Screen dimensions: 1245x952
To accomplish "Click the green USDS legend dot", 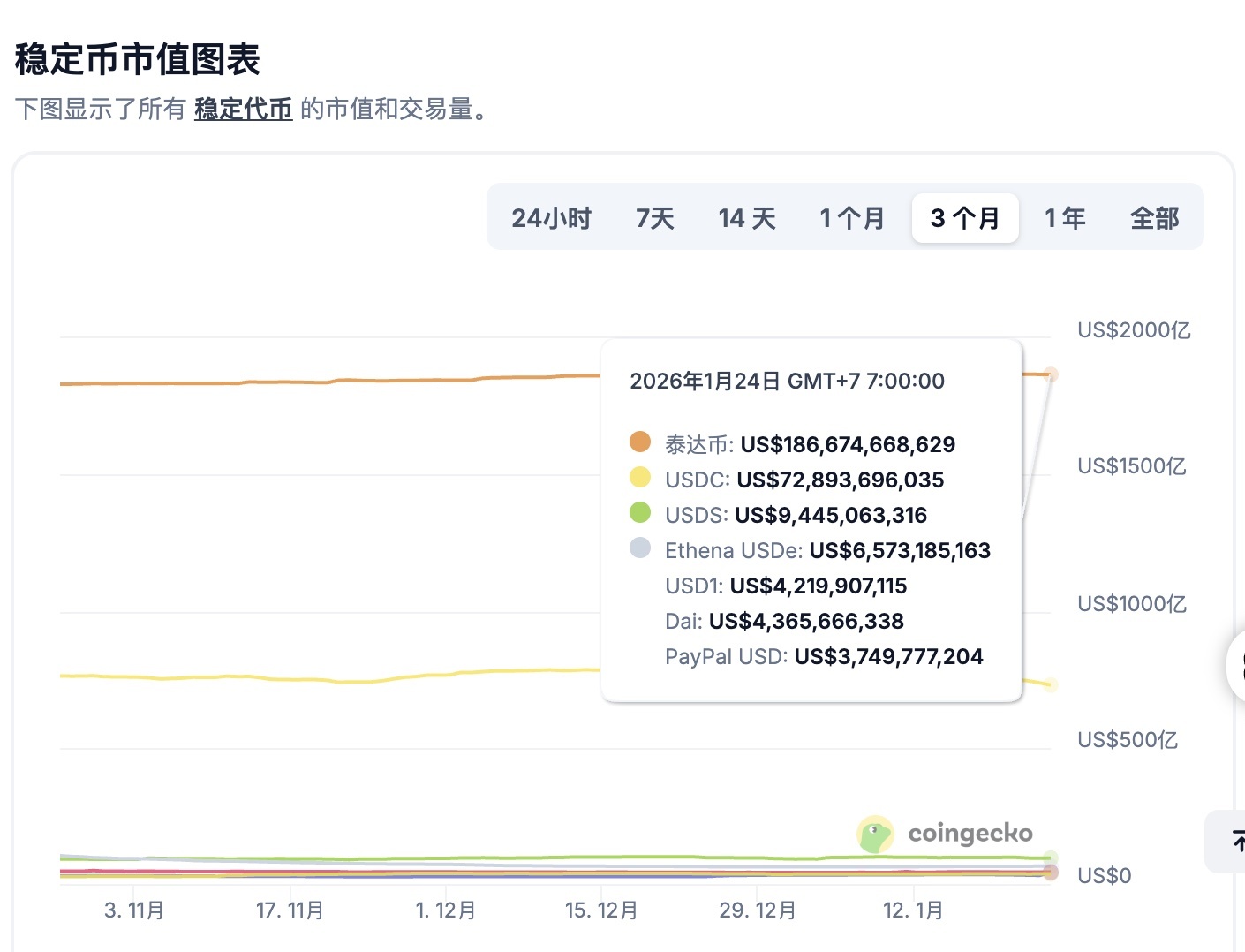I will pyautogui.click(x=640, y=512).
